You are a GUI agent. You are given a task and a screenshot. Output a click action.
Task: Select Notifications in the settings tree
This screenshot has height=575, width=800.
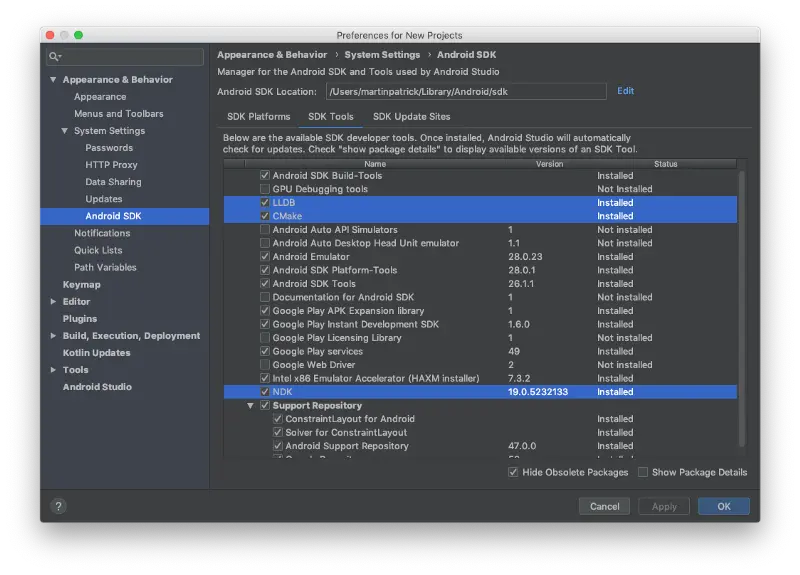click(x=102, y=233)
